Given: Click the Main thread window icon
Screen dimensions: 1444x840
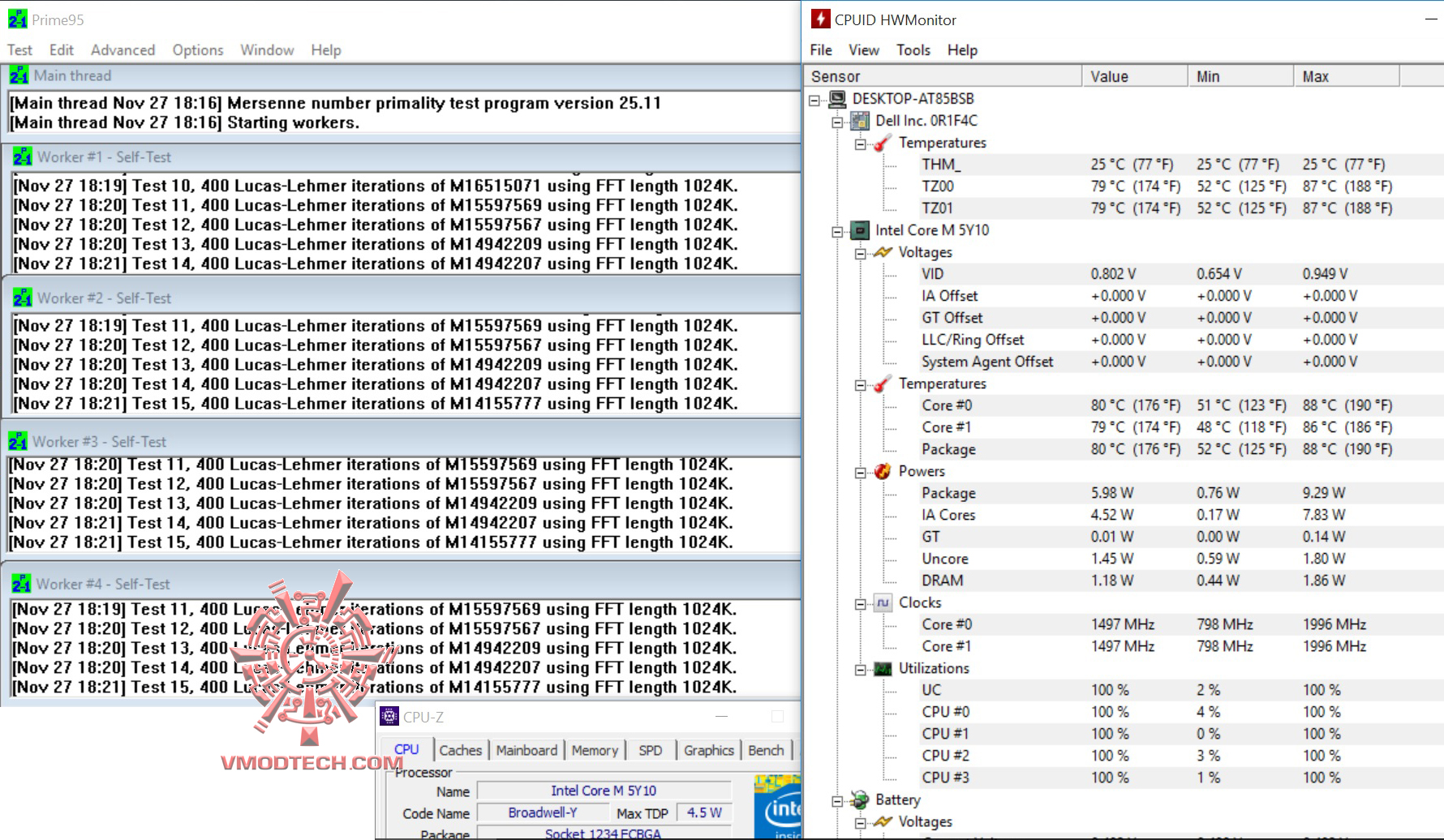Looking at the screenshot, I should [x=19, y=75].
